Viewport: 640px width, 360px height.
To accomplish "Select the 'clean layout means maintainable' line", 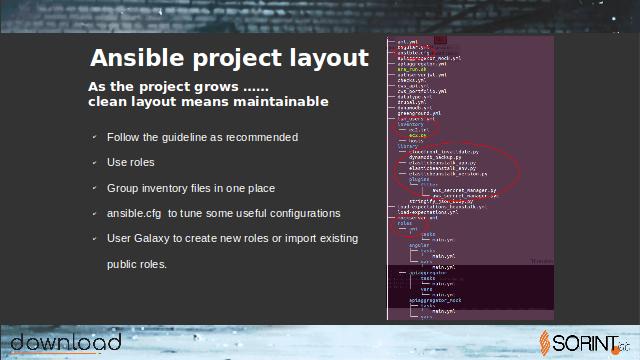I will (208, 101).
